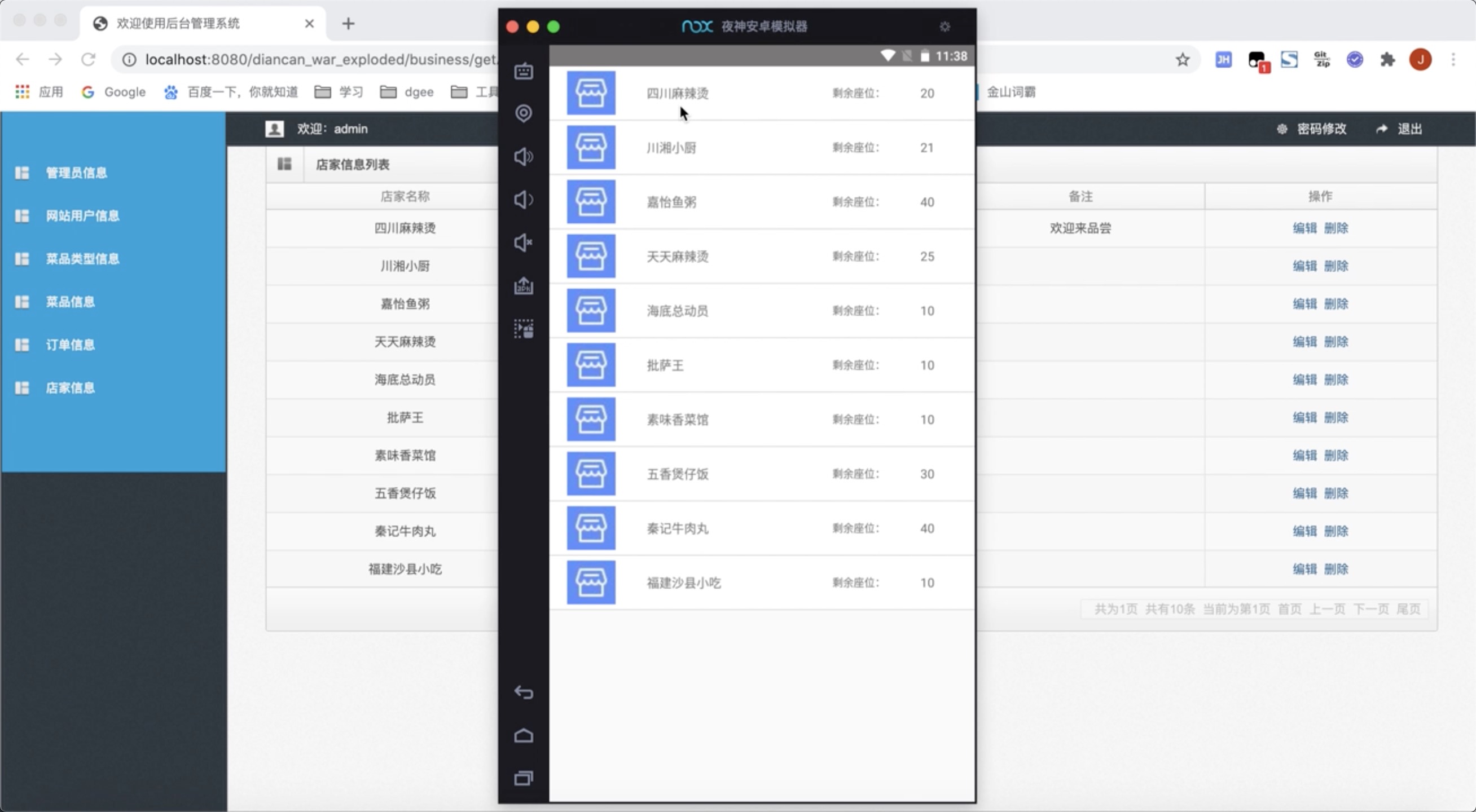Open the Nox multi-instance toolbar icon
This screenshot has height=812, width=1476.
click(523, 329)
